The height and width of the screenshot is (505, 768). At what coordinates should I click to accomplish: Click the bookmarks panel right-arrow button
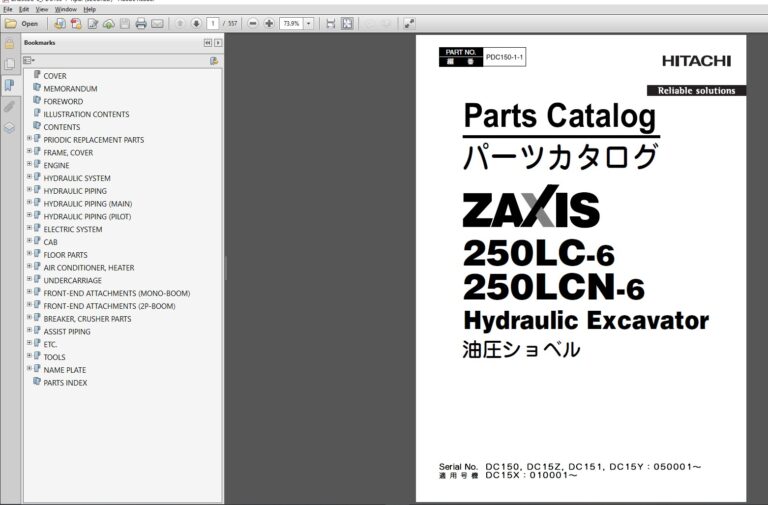[x=218, y=43]
